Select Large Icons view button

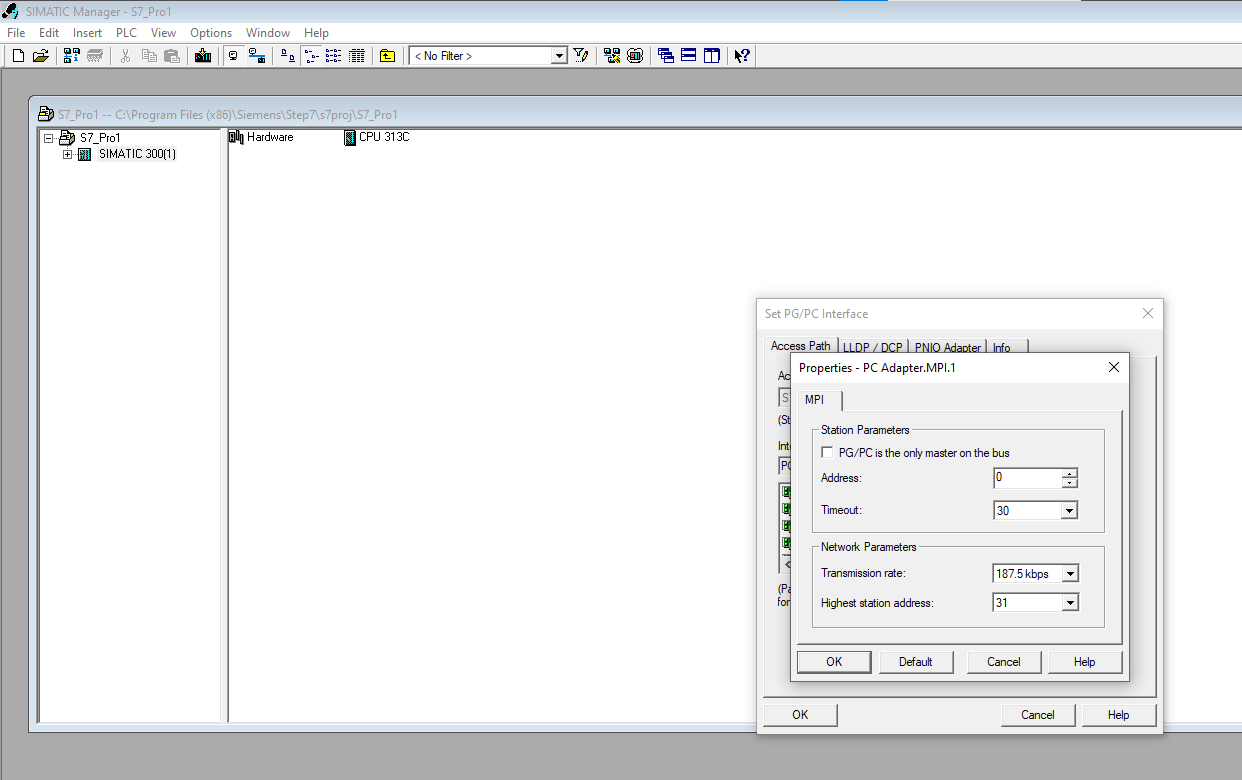click(287, 56)
